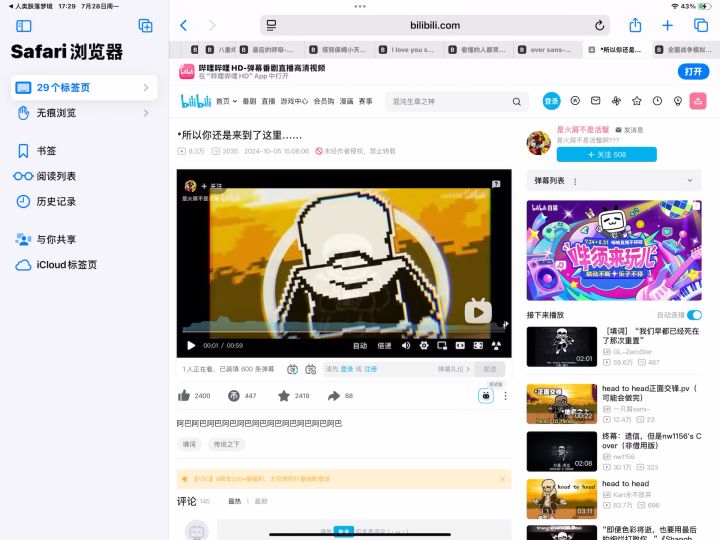This screenshot has width=720, height=540.
Task: Click the Safari address bar
Action: 435,25
